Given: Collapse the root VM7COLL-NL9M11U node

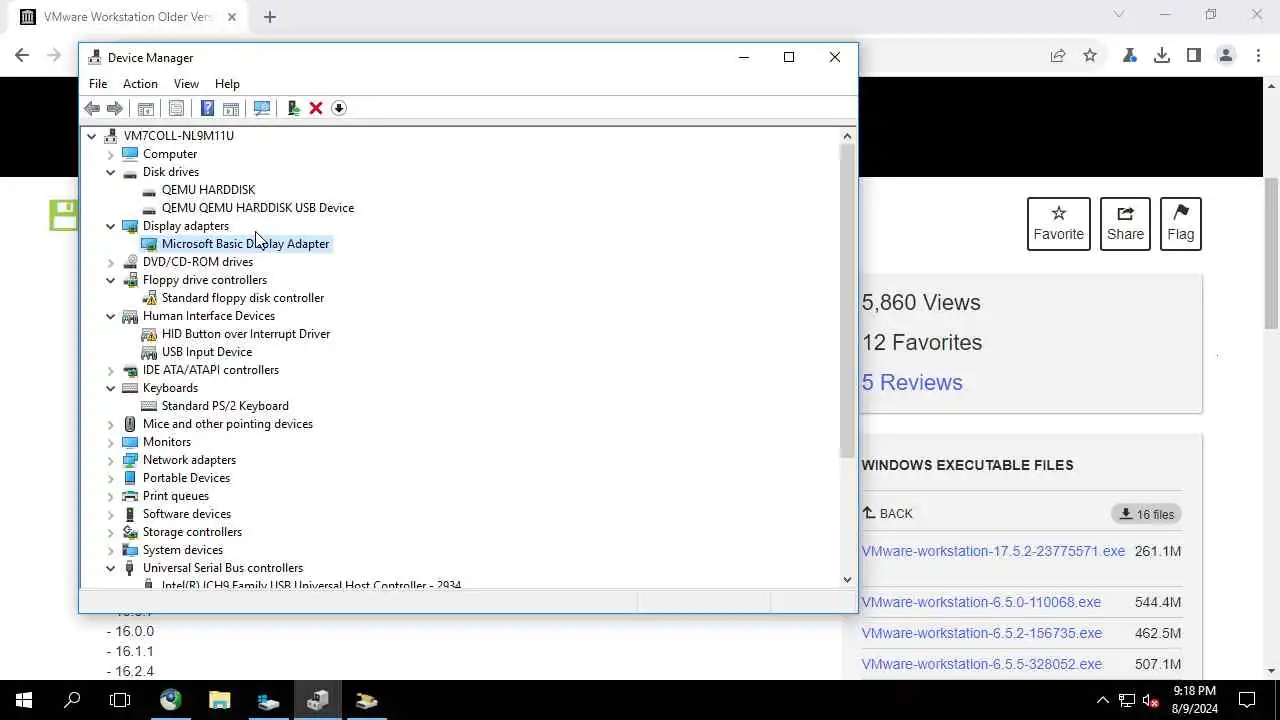Looking at the screenshot, I should 92,136.
